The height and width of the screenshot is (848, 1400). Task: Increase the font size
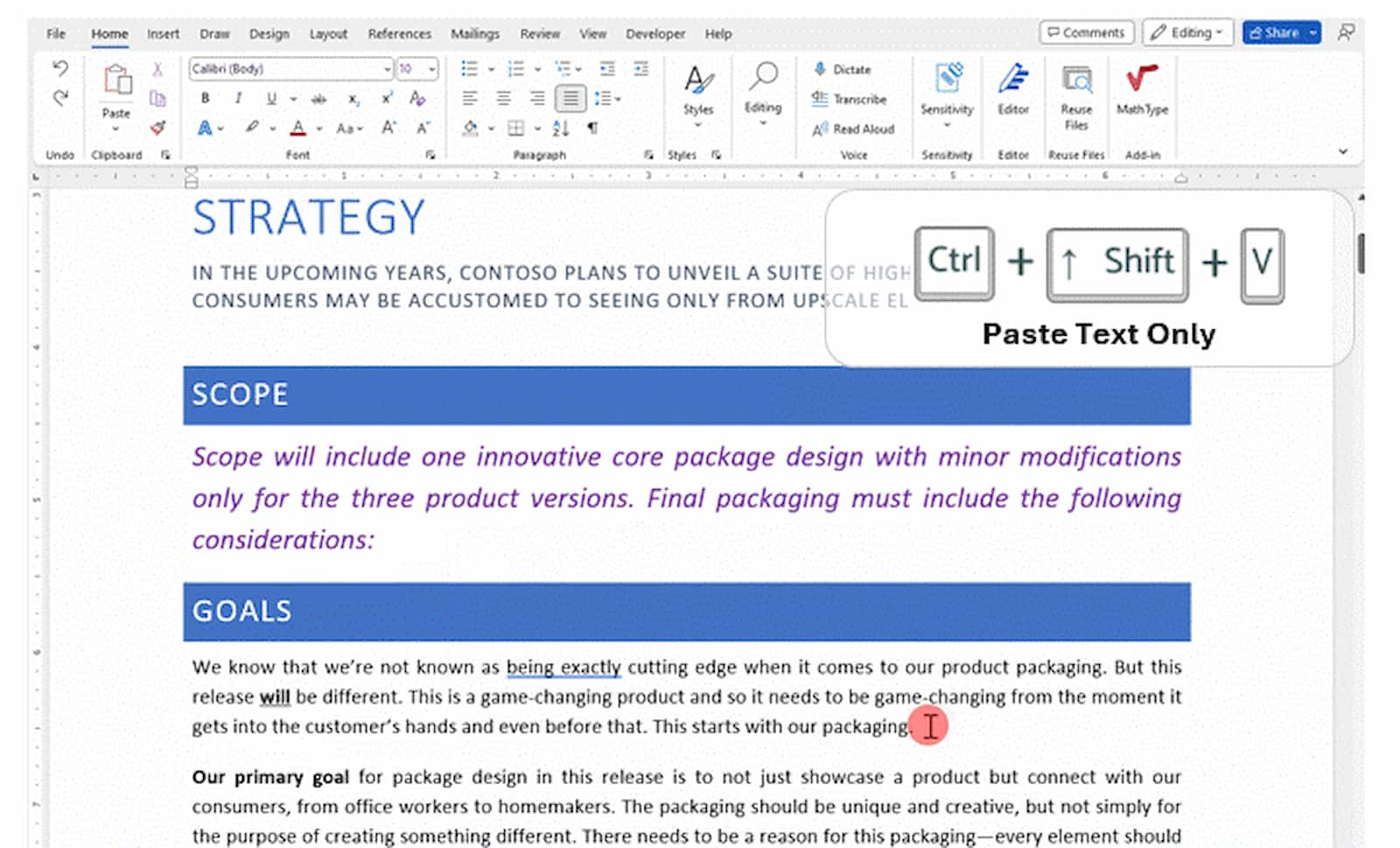pos(388,128)
